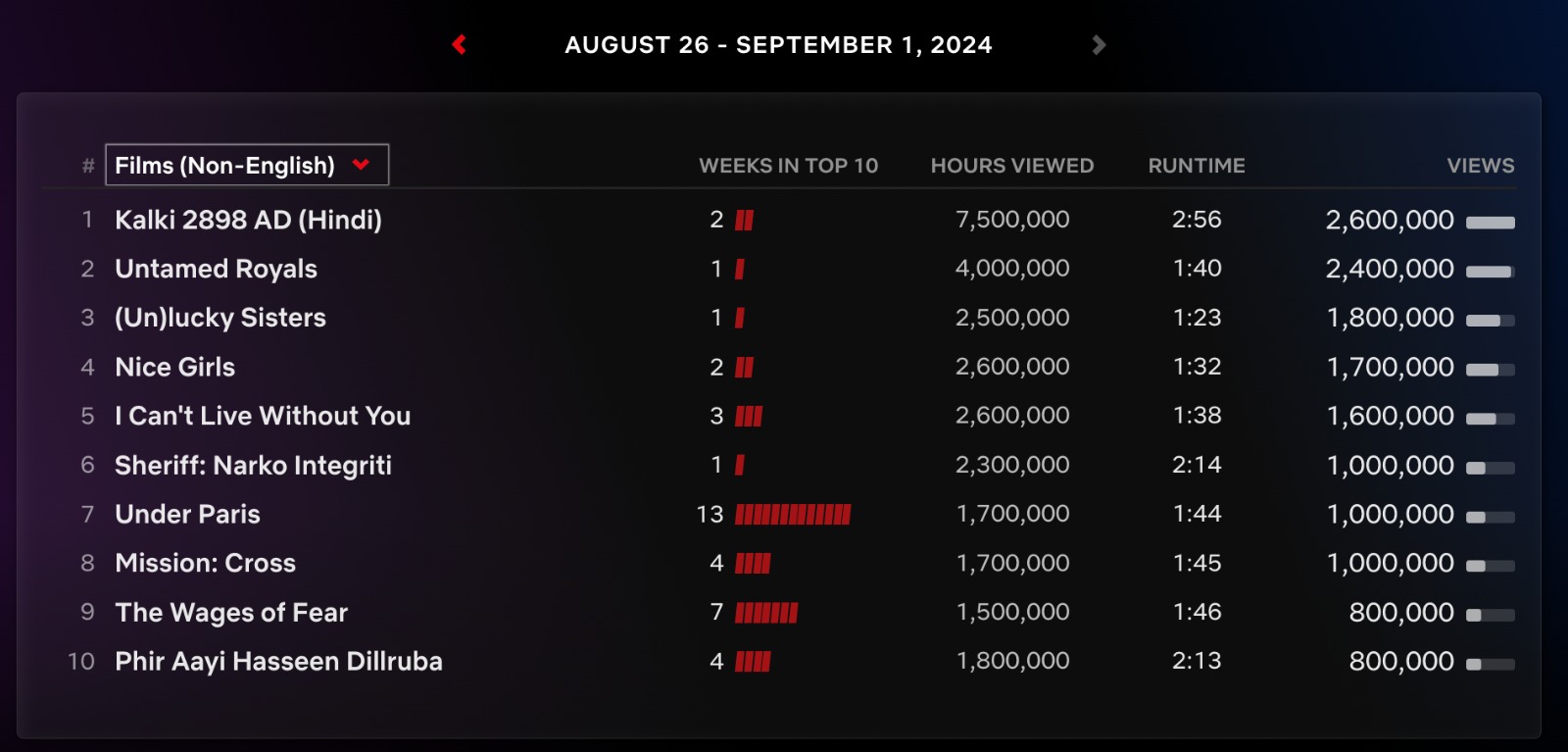Click the Runtime column header
This screenshot has height=752, width=1568.
[x=1196, y=166]
